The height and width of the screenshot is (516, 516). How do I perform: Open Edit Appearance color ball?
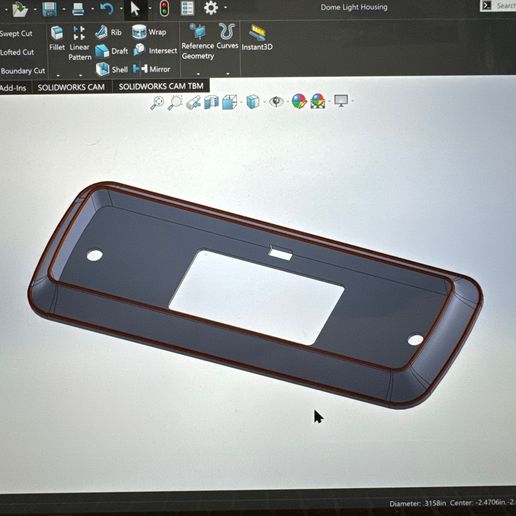pyautogui.click(x=299, y=101)
